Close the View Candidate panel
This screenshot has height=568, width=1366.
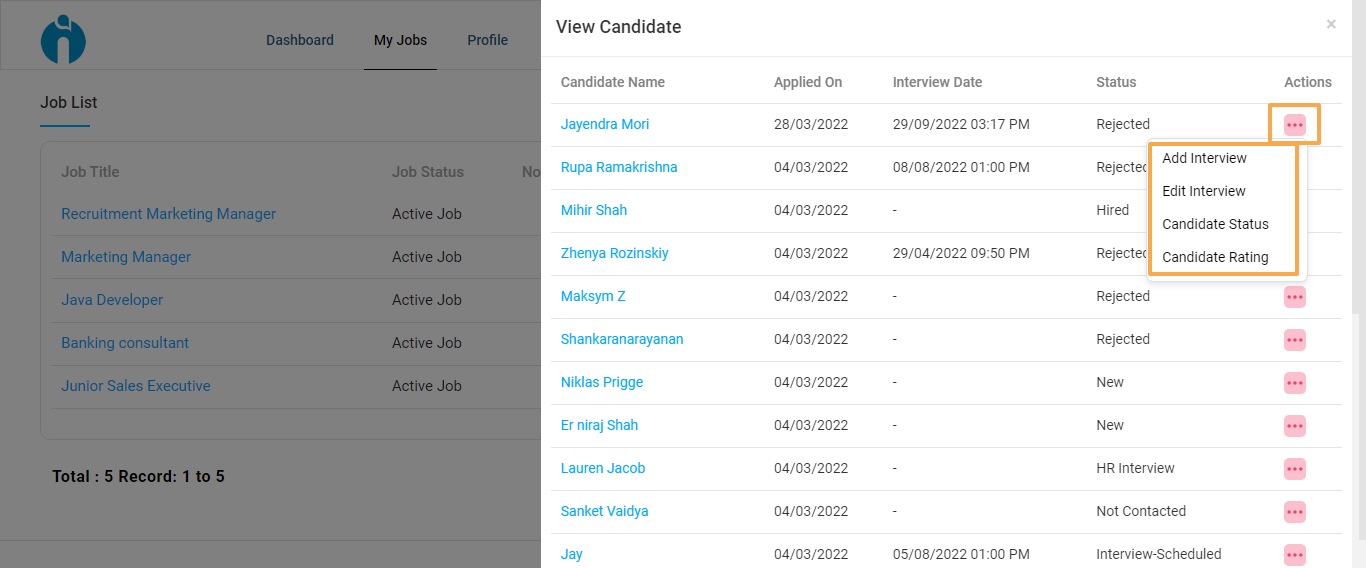pos(1331,24)
